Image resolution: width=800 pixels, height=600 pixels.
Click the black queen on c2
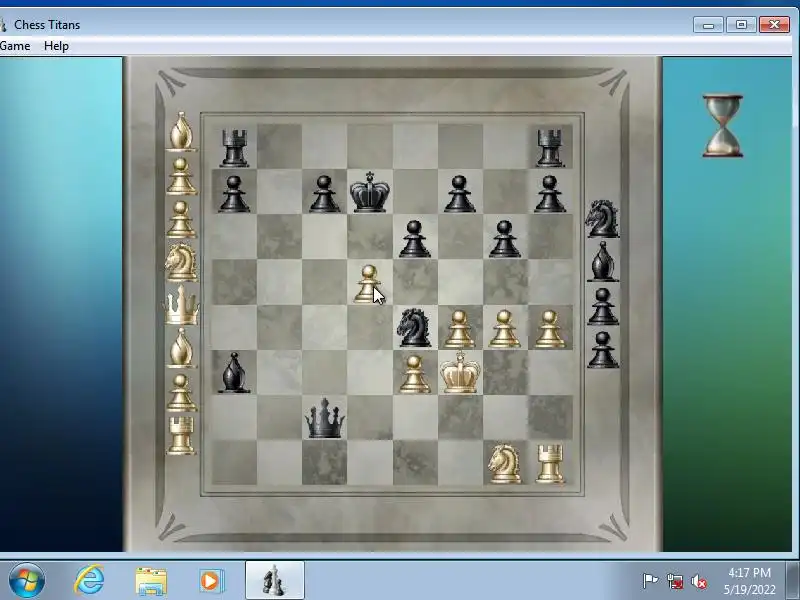click(x=324, y=418)
